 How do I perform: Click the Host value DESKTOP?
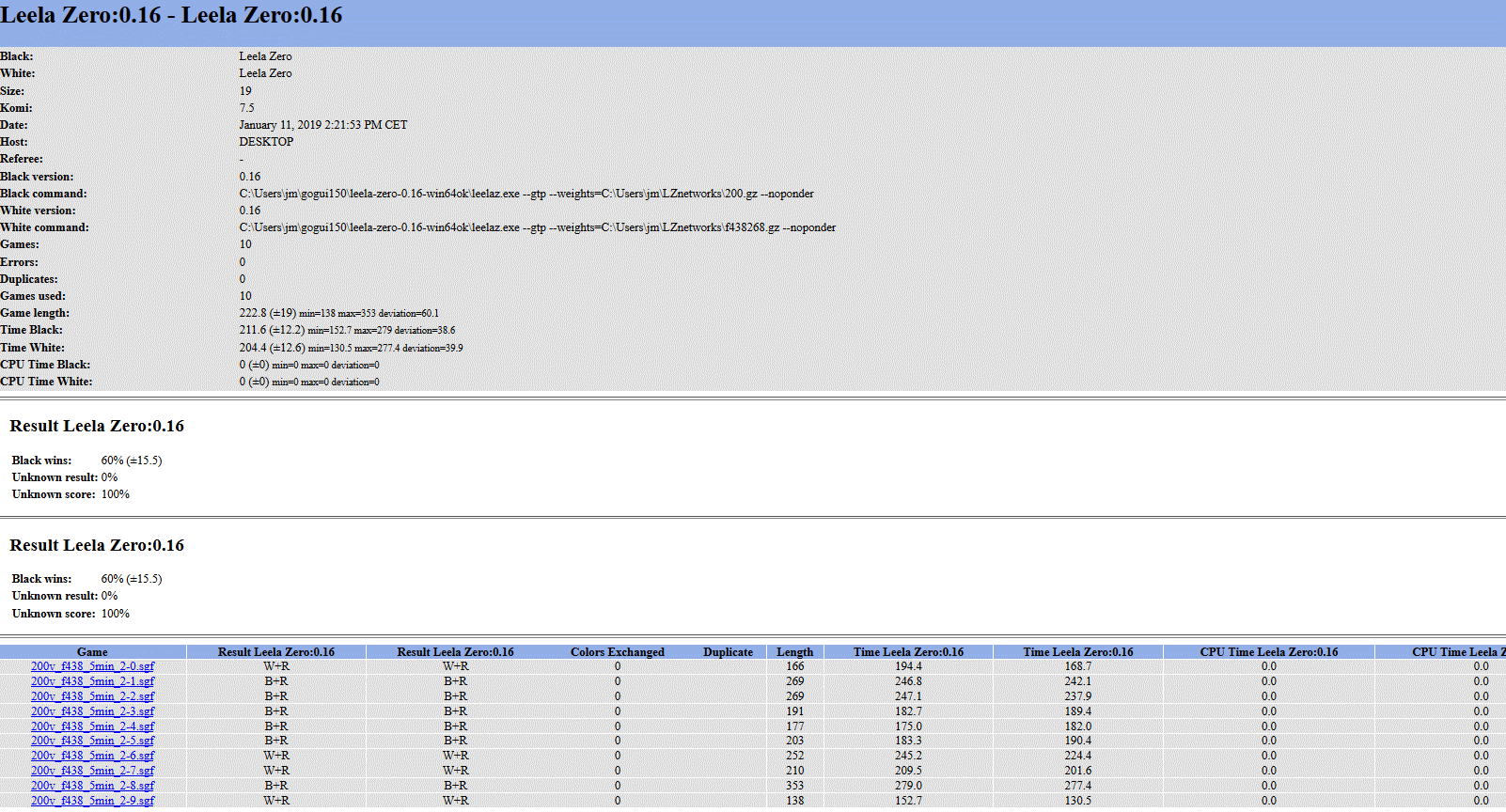click(x=266, y=142)
